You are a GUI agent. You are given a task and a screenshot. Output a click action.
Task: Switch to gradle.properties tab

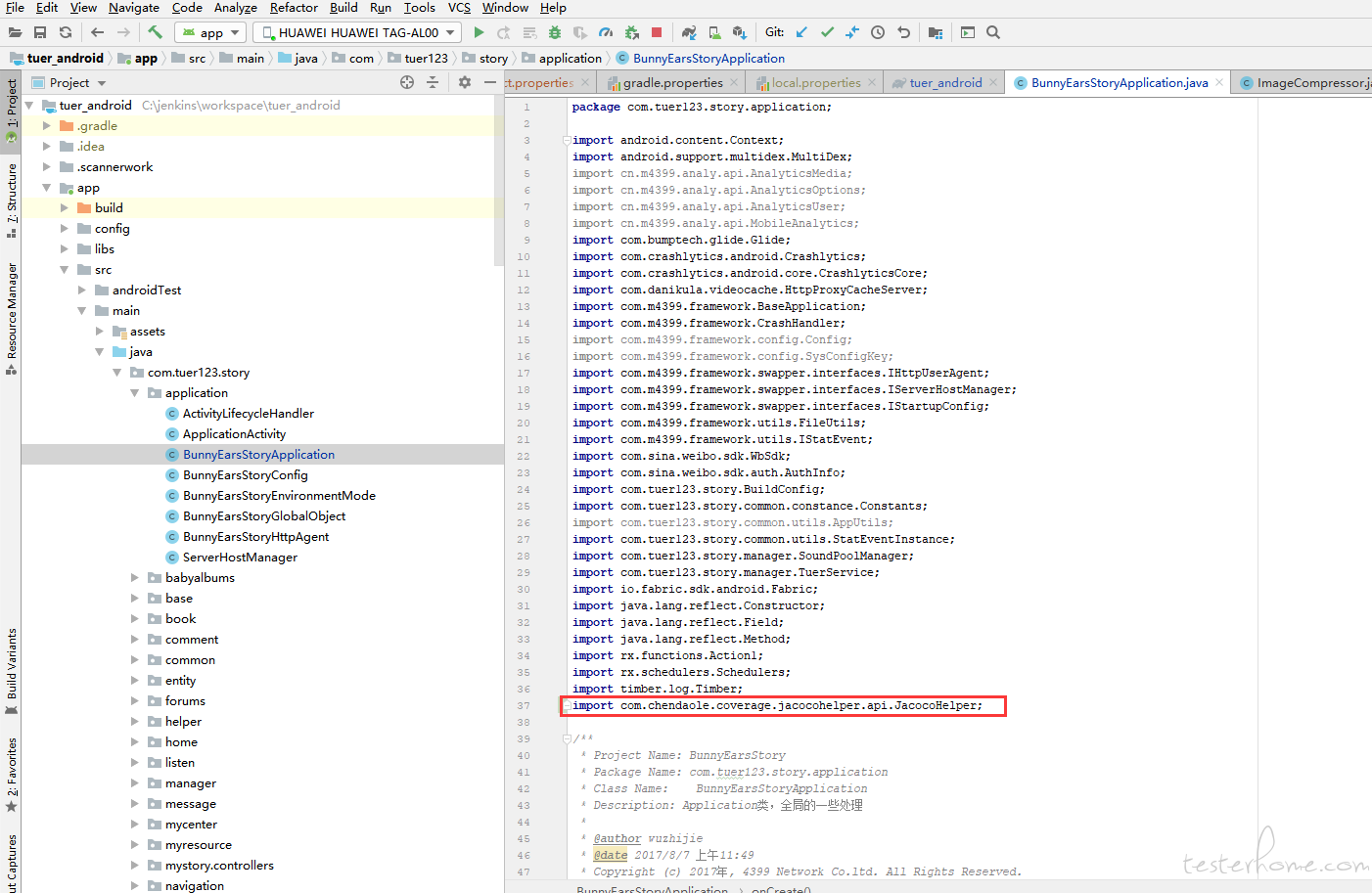click(x=672, y=83)
